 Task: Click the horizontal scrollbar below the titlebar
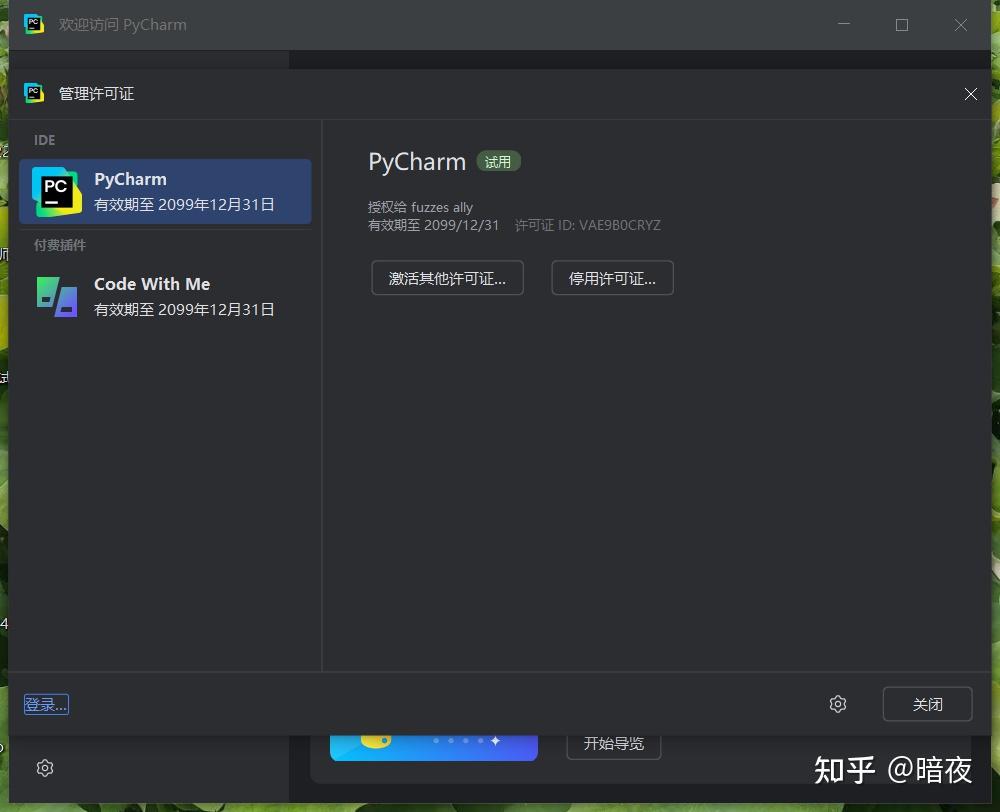coord(150,59)
